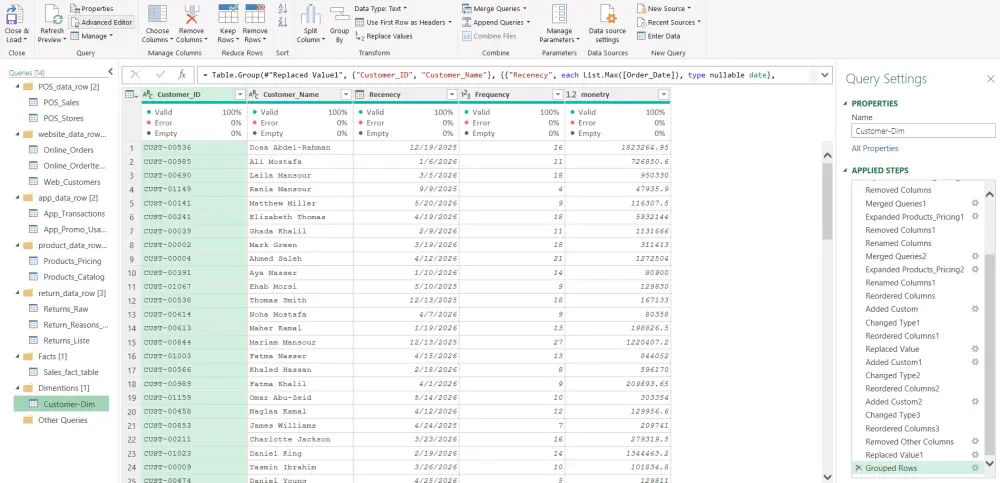Expand the formula bar with chevron

(825, 75)
